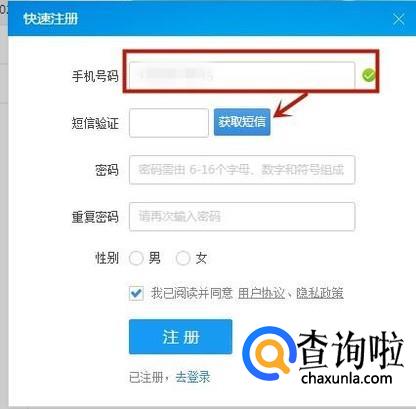This screenshot has width=416, height=409.
Task: Focus the 密码 password field
Action: tap(242, 170)
